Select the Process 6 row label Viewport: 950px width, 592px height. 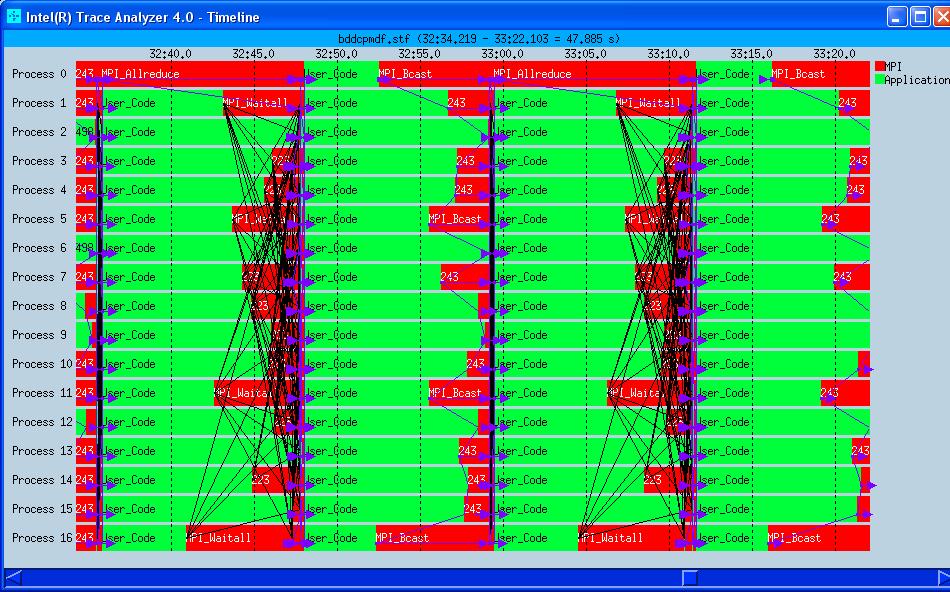[x=39, y=248]
